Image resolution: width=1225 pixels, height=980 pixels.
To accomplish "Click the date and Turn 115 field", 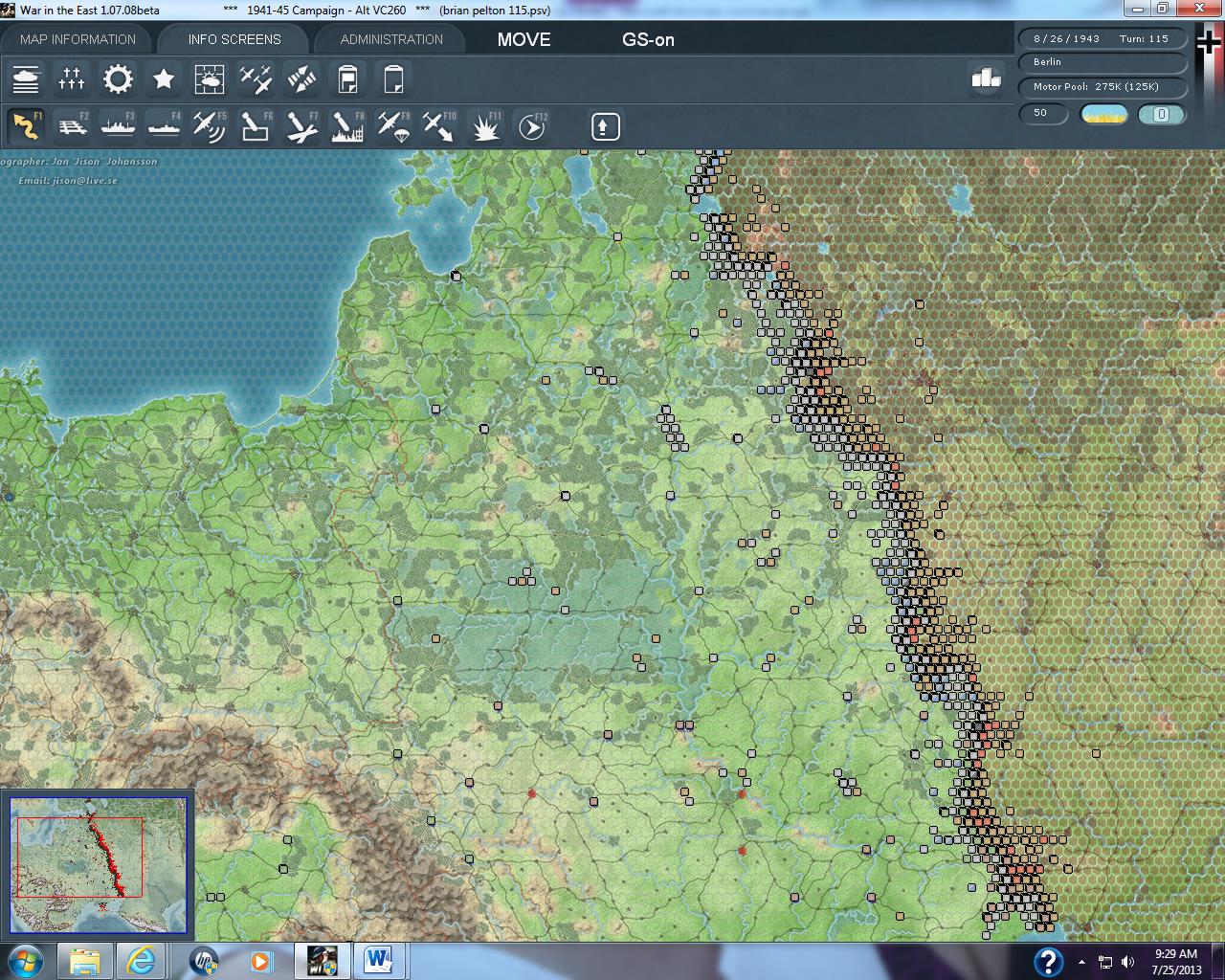I will (x=1102, y=39).
